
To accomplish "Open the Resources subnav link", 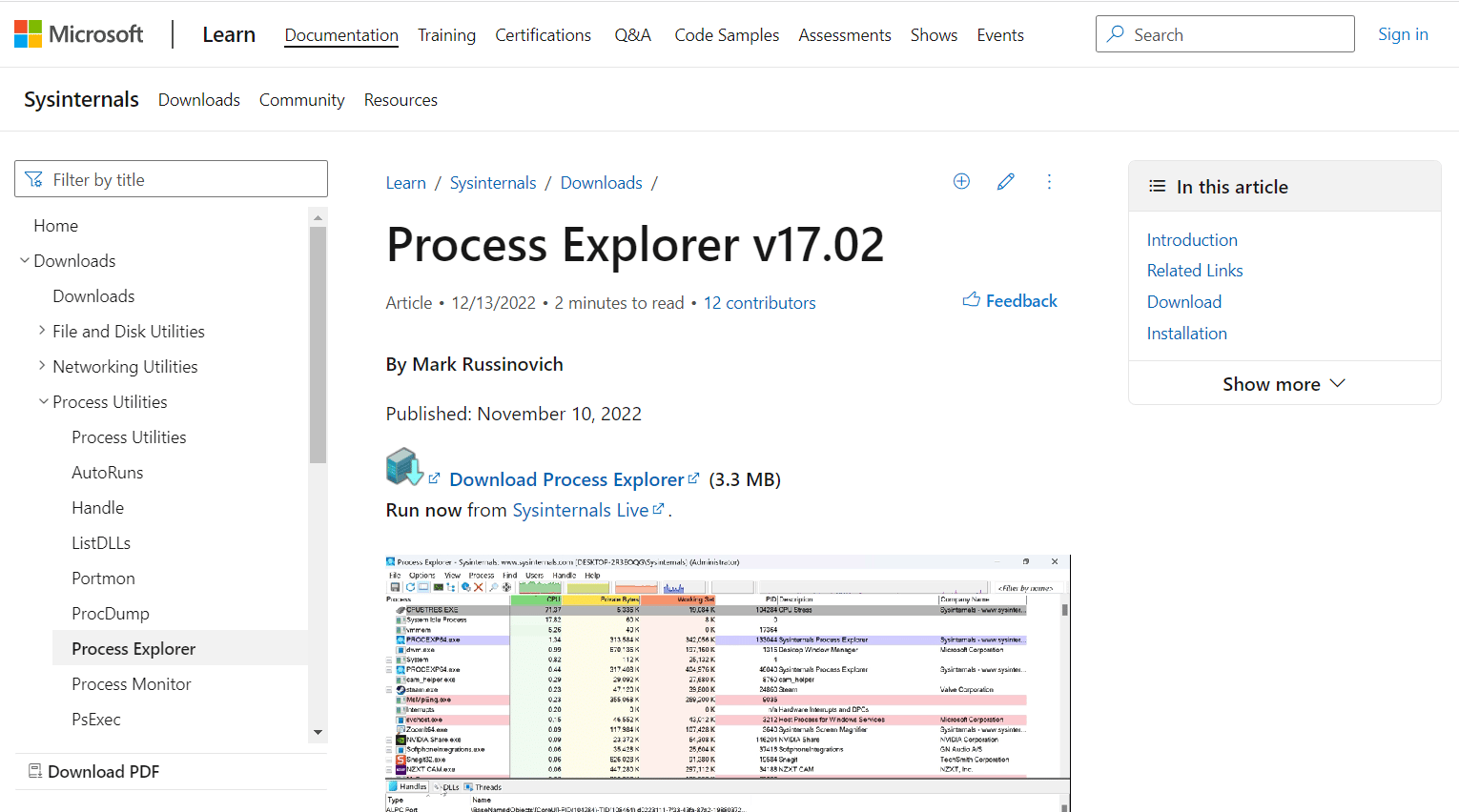I will (401, 100).
